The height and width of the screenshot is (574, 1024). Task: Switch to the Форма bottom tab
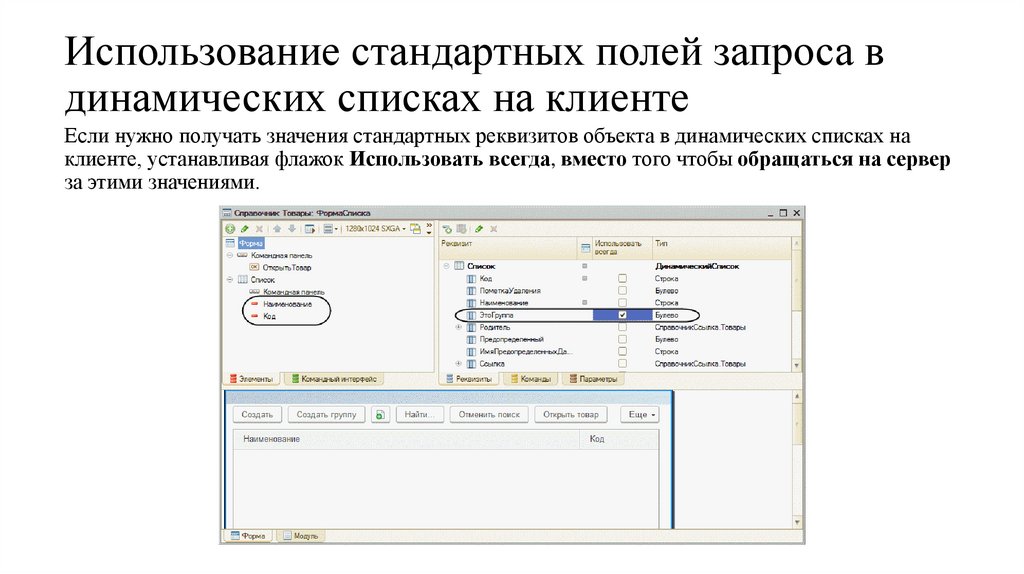pos(247,536)
